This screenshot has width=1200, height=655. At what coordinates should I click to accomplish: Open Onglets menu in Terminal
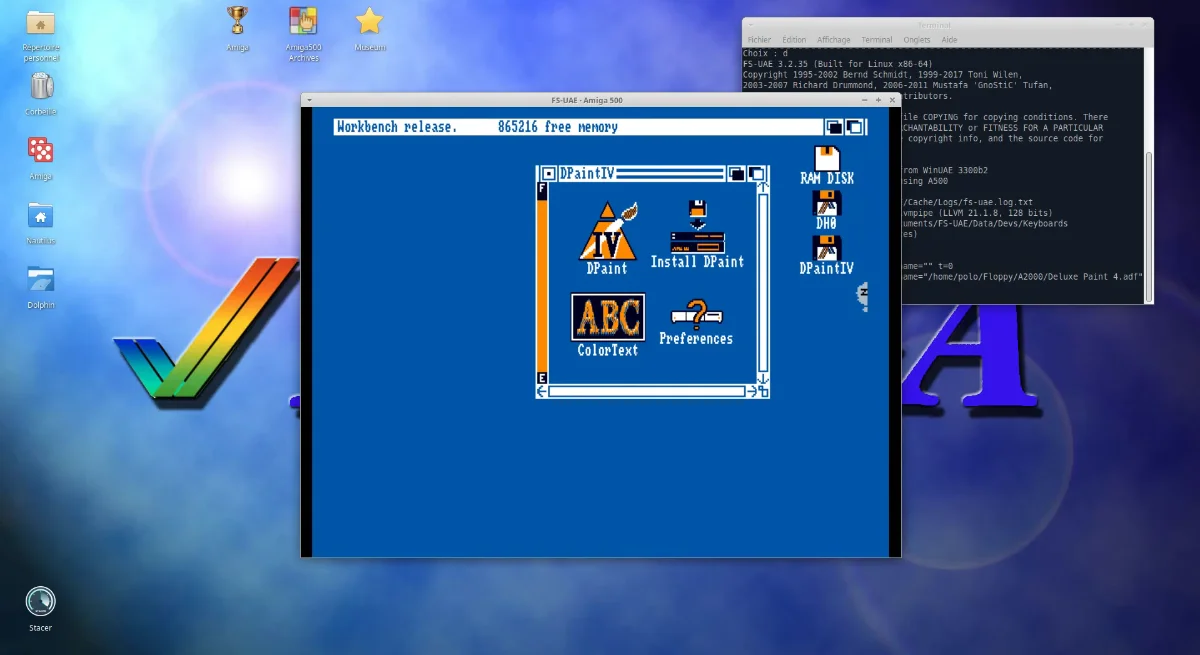(x=917, y=40)
